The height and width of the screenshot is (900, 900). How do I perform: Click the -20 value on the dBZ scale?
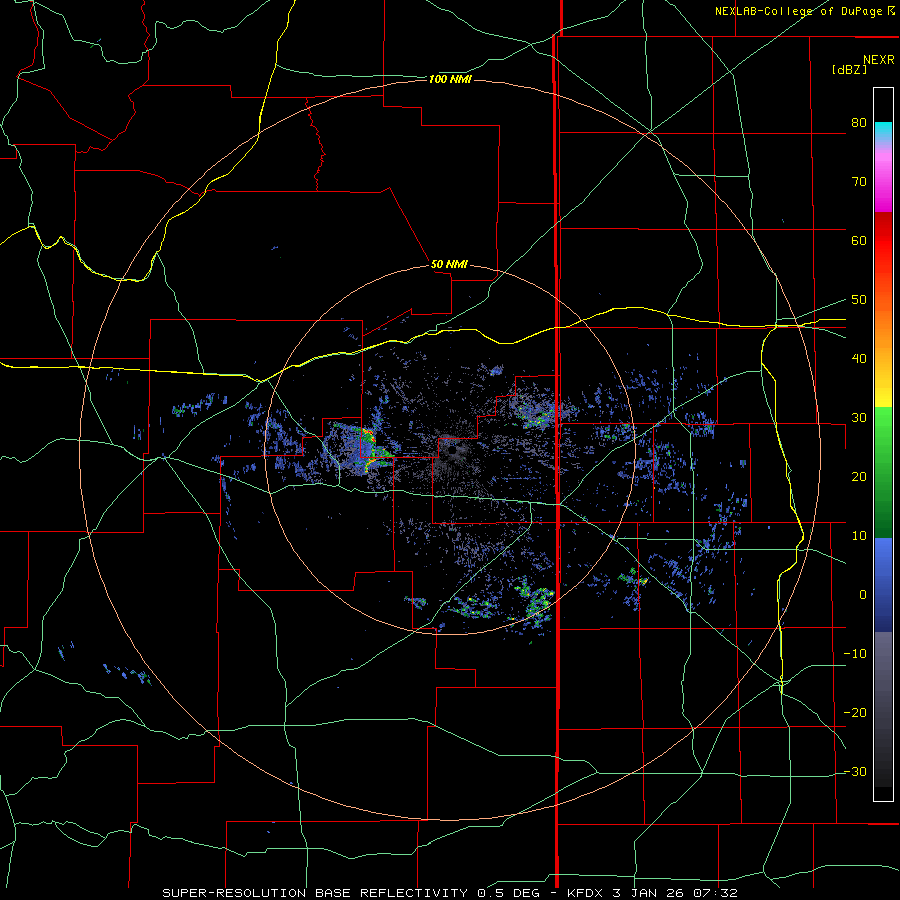[x=855, y=713]
